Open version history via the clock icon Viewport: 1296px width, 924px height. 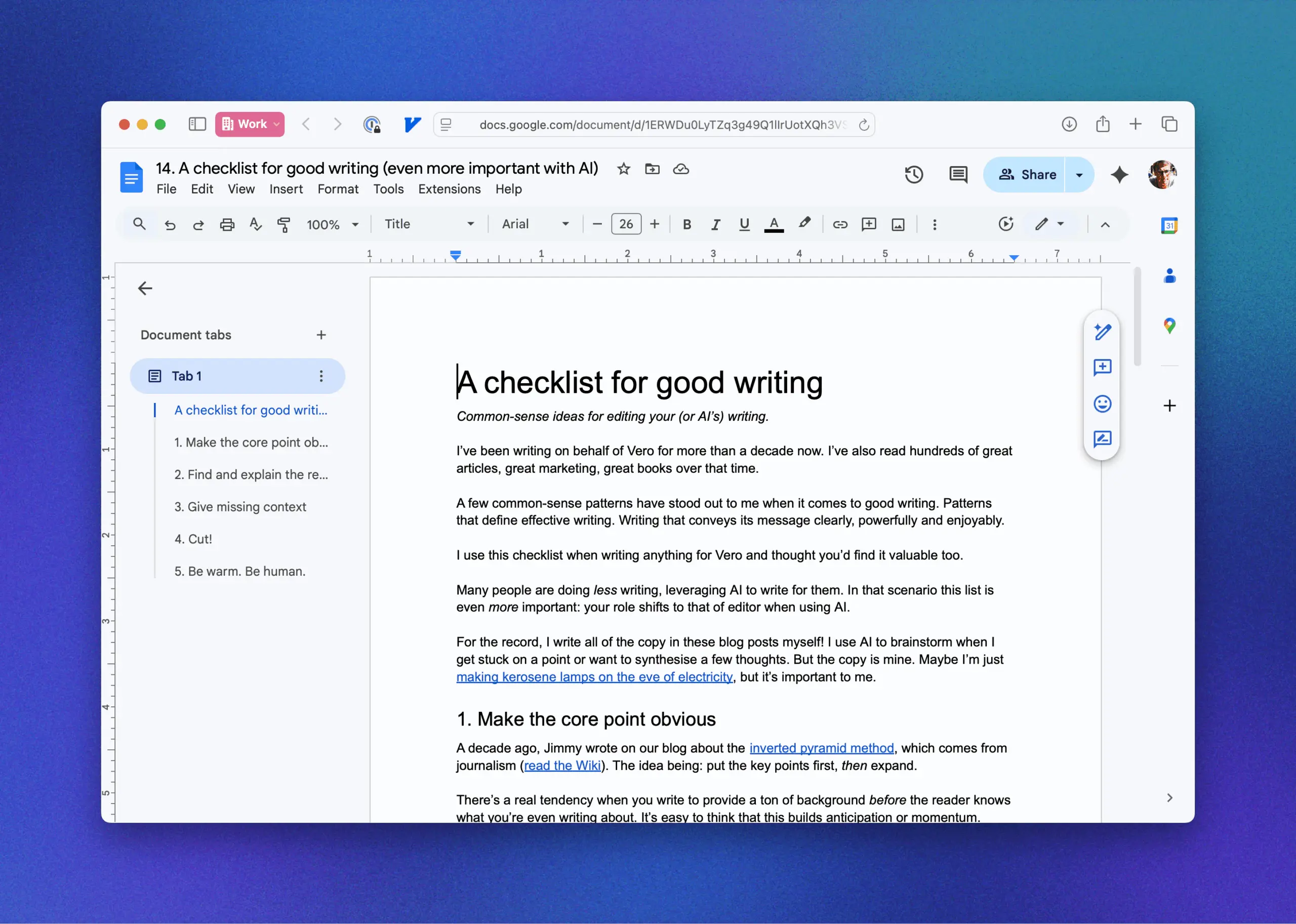coord(913,175)
